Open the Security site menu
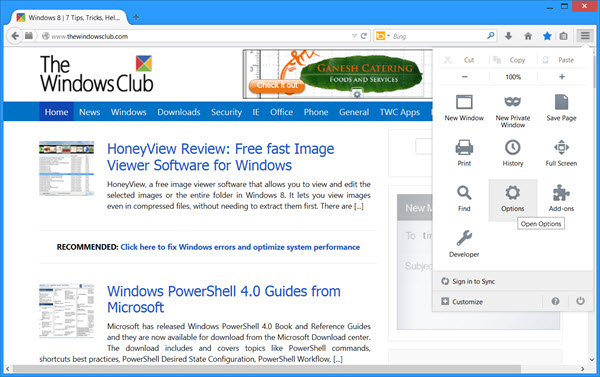Screen dimensions: 600x377 226,112
